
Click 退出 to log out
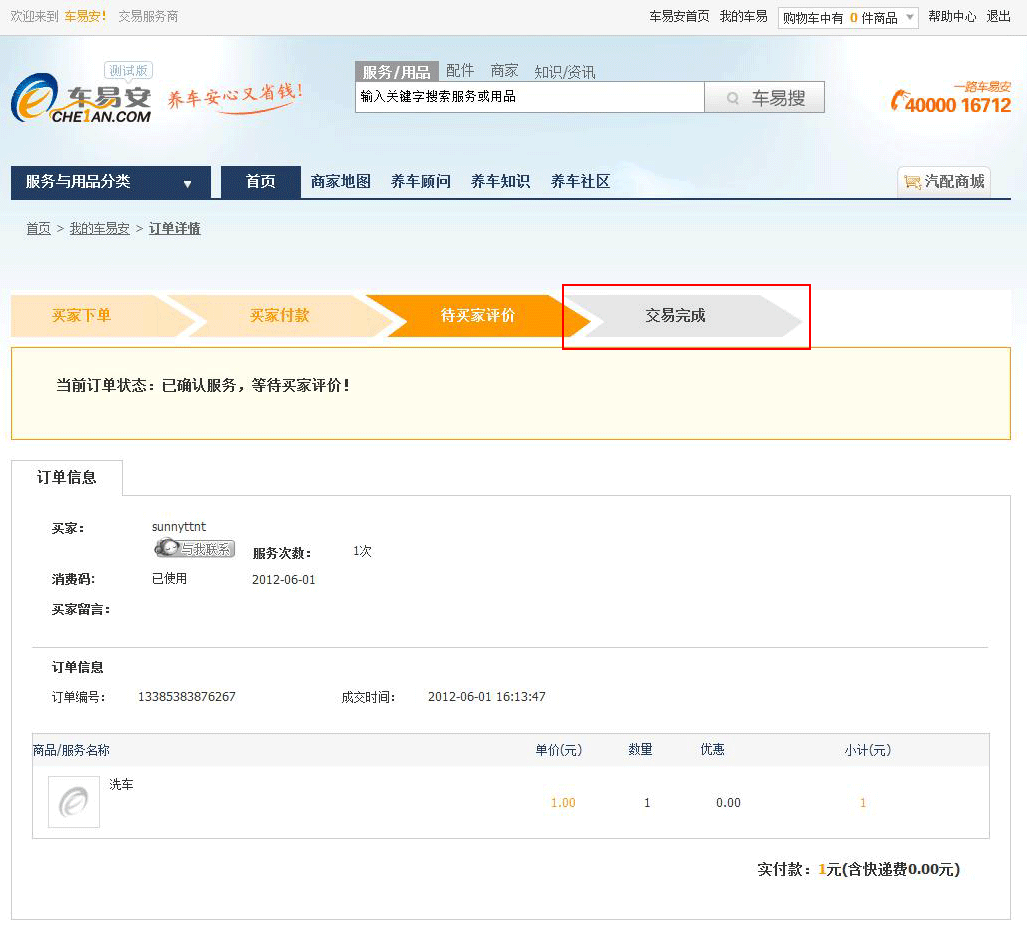(x=998, y=17)
